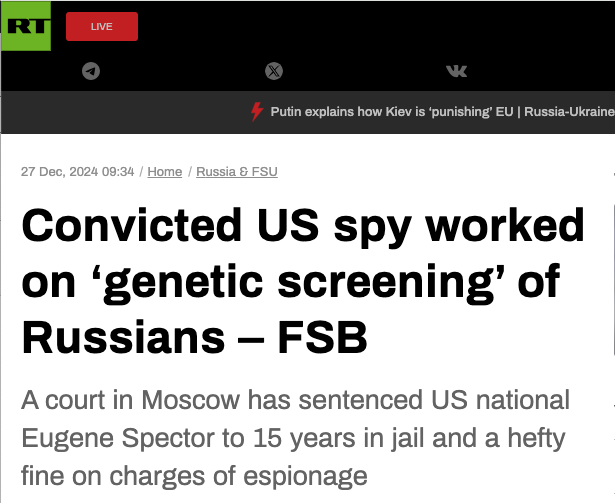
Task: Open ticker story 'Putin explains how Kiev is punishing EU'
Action: coord(392,112)
